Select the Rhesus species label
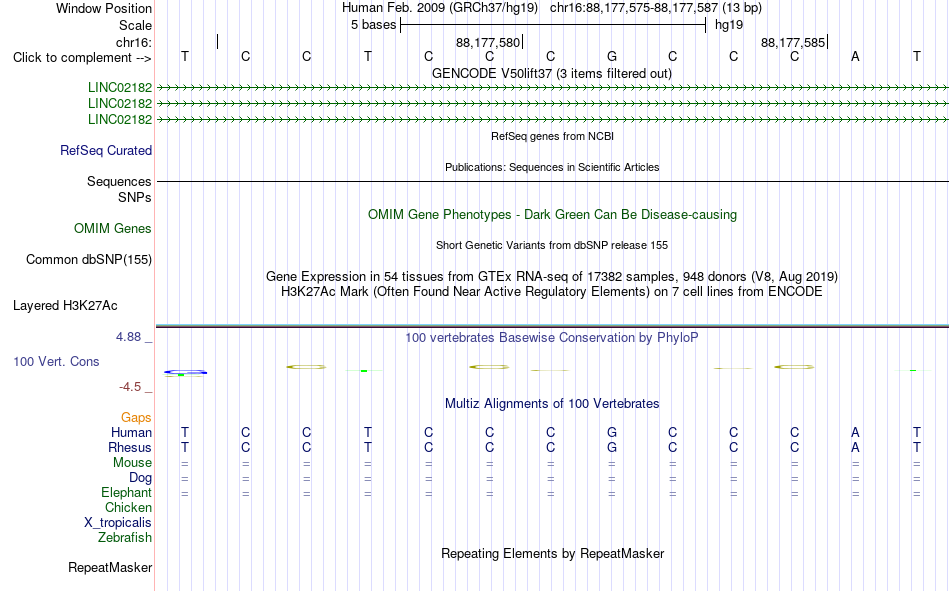 tap(130, 447)
